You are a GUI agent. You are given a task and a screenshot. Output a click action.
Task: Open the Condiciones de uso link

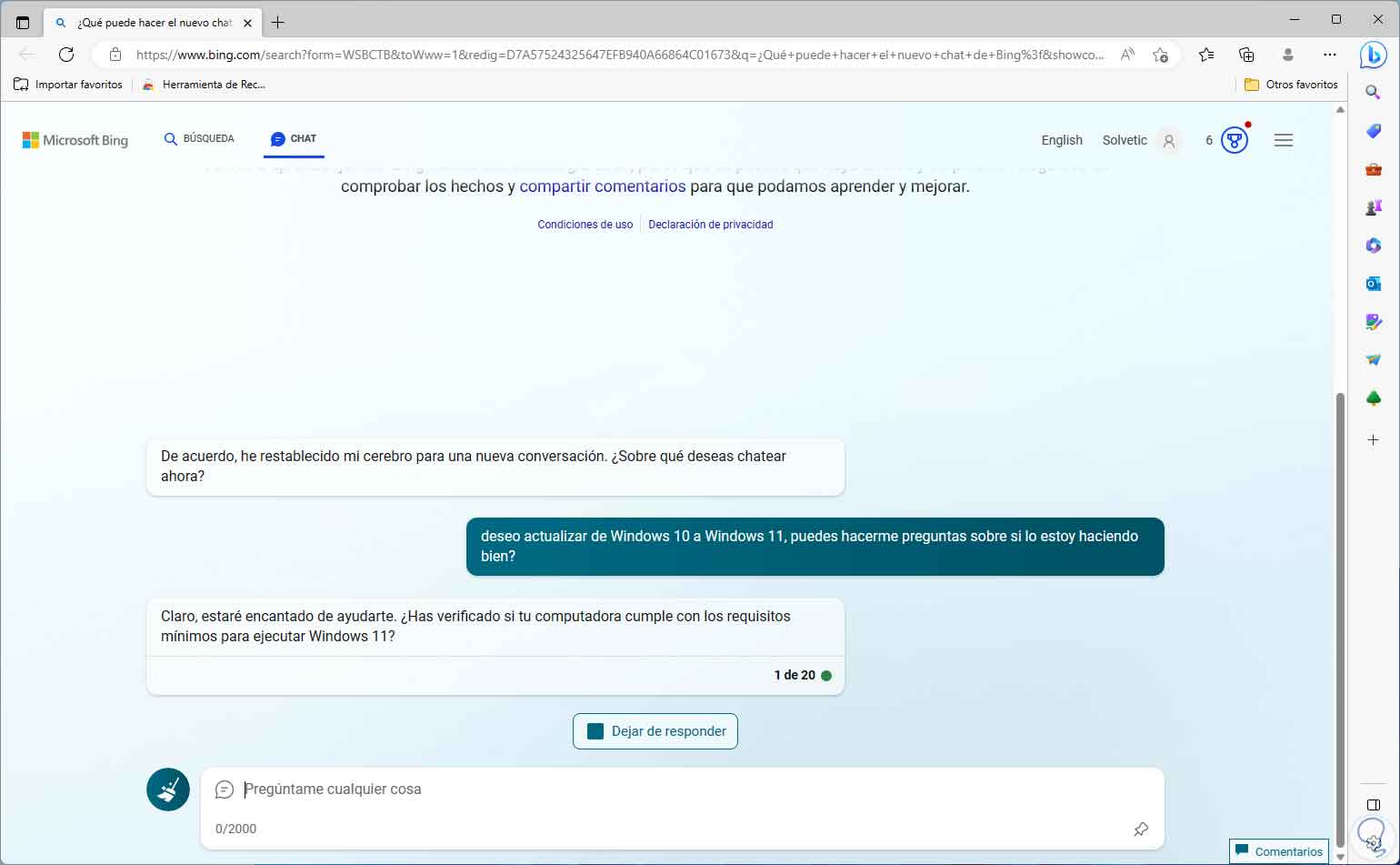click(x=585, y=225)
